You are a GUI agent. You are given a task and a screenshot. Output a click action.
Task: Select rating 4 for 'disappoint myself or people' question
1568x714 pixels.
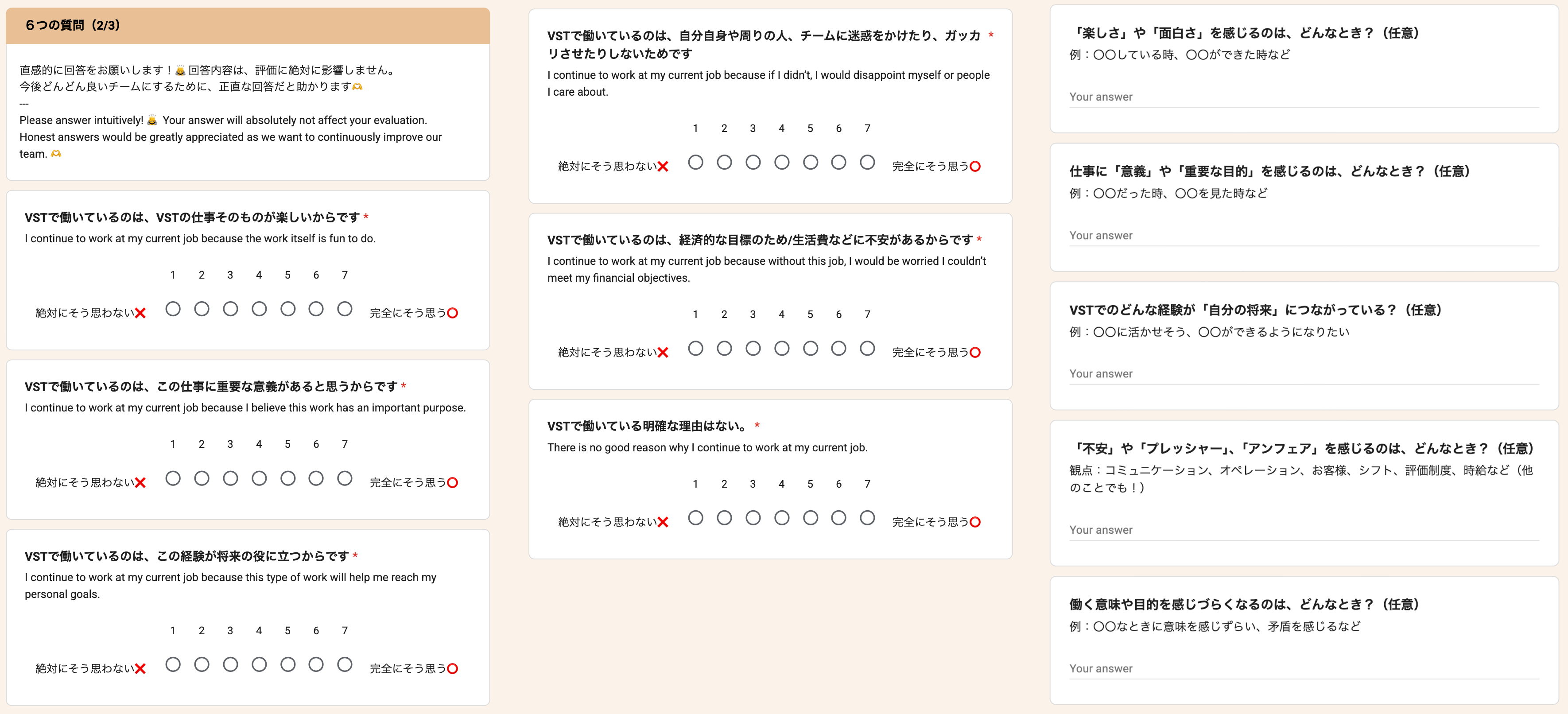[x=782, y=163]
